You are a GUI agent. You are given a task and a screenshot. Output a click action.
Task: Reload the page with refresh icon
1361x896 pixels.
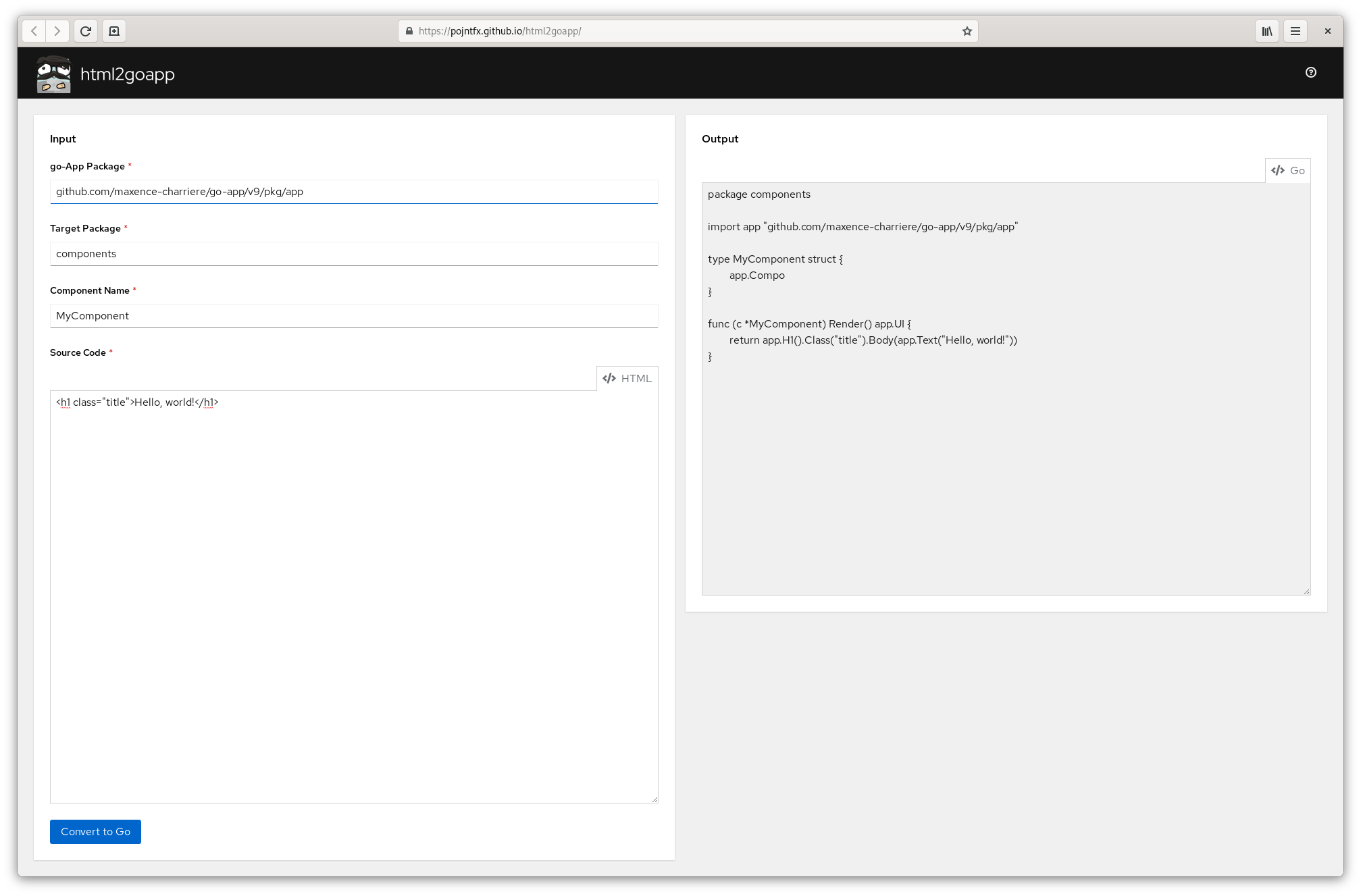point(86,31)
